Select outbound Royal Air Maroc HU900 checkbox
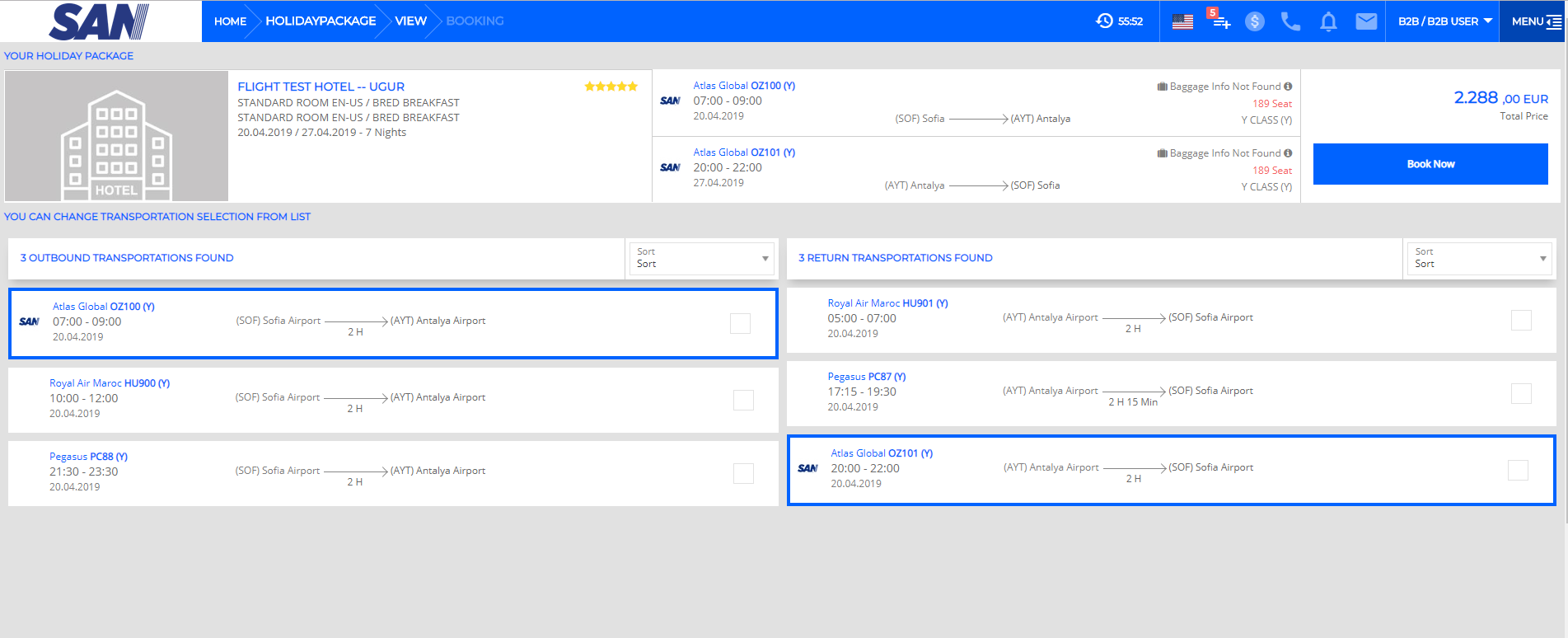The width and height of the screenshot is (1568, 638). pyautogui.click(x=743, y=400)
